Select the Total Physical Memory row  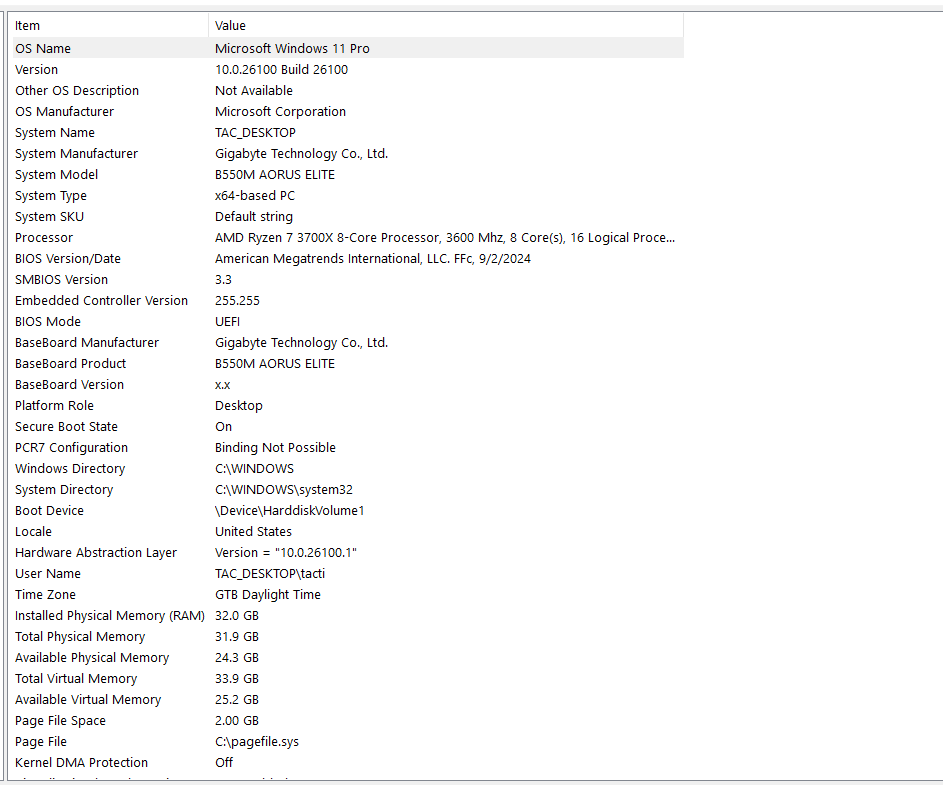point(348,636)
